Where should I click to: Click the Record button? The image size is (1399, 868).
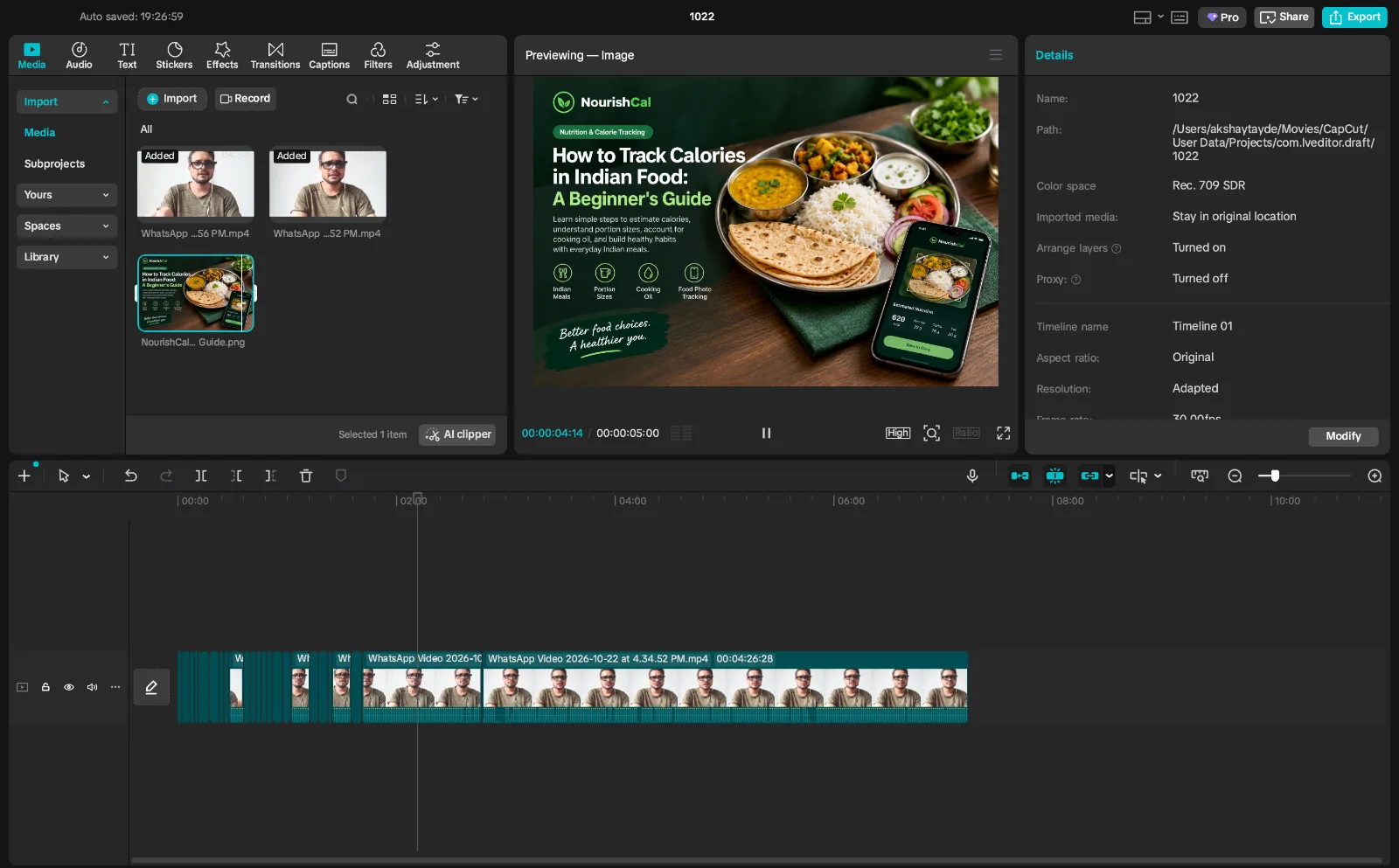[245, 99]
